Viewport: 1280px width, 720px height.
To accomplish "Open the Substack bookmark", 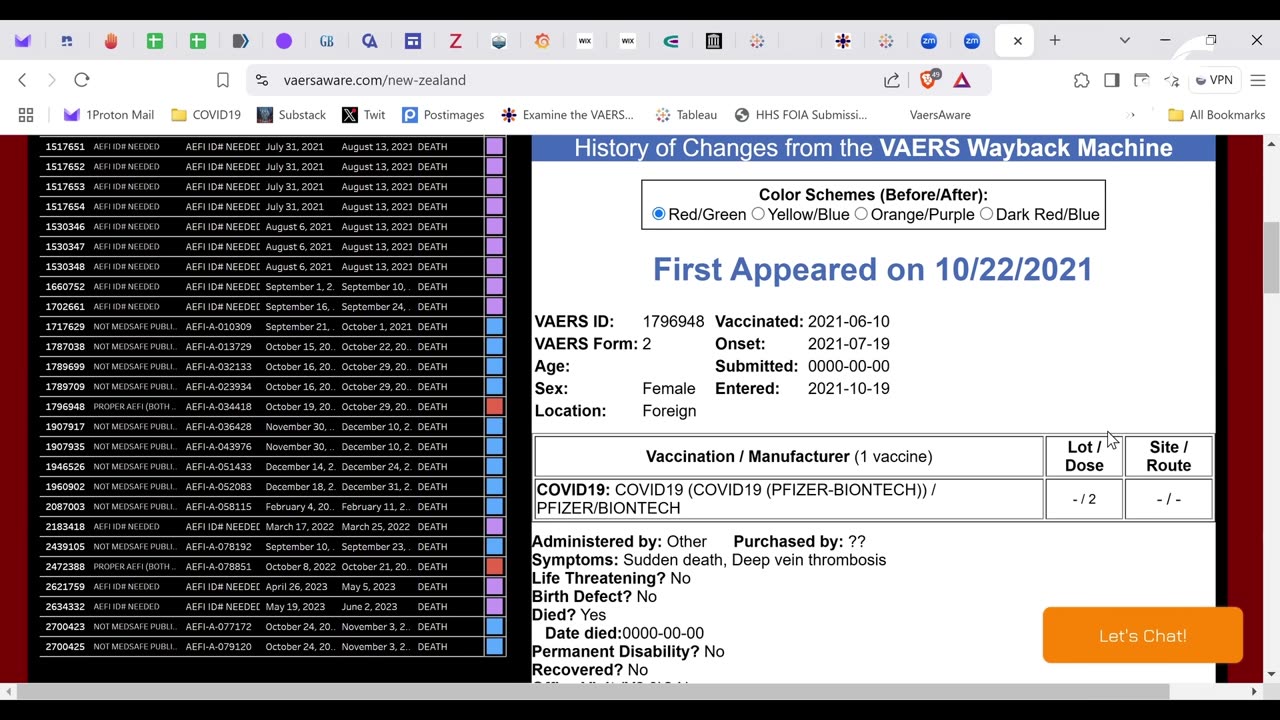I will coord(291,115).
